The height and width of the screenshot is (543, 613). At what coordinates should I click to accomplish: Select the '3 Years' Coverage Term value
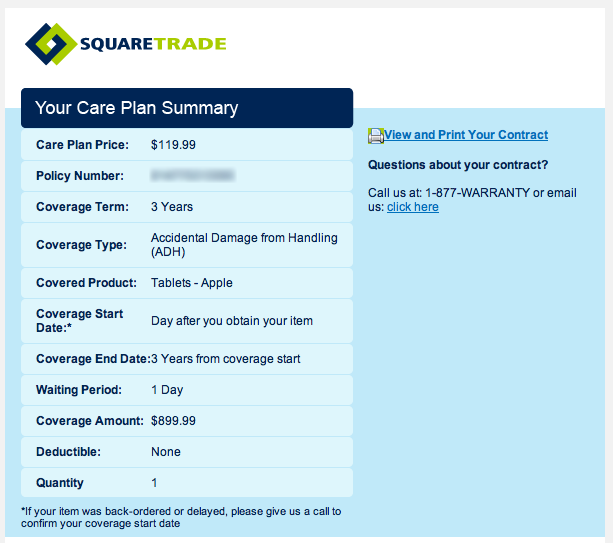(x=172, y=207)
